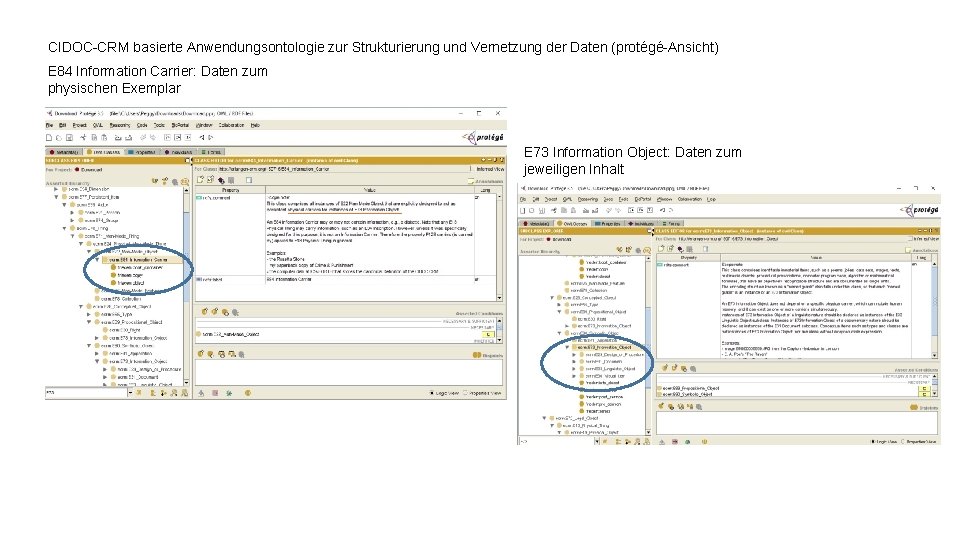This screenshot has width=960, height=540.
Task: Click Back navigation arrow in left Protégé toolbar
Action: coord(201,138)
